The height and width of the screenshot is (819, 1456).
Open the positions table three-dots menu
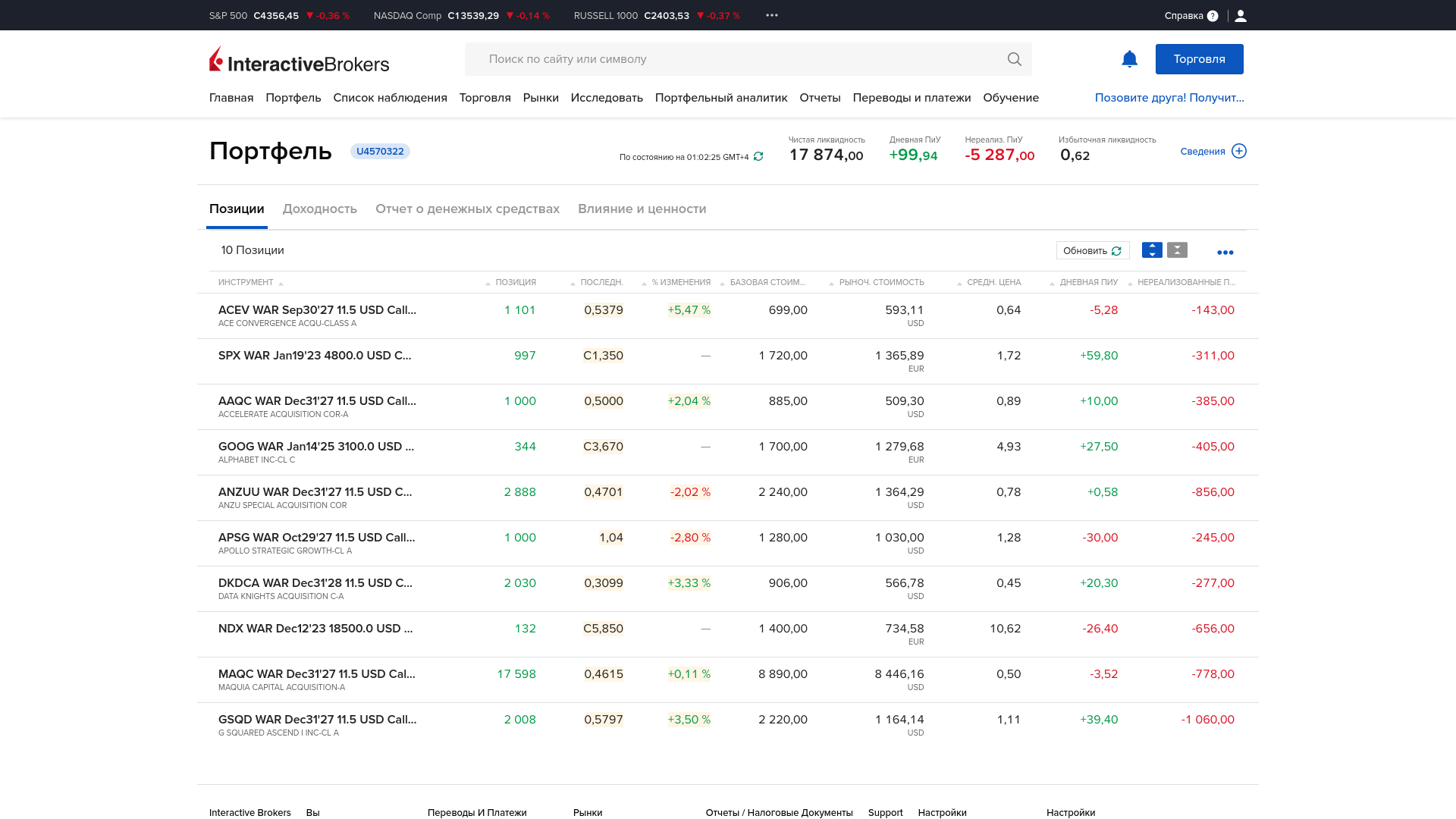(x=1225, y=253)
